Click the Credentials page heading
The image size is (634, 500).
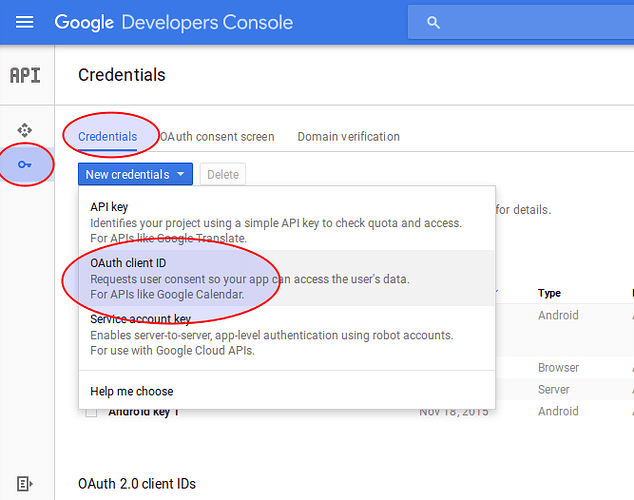pyautogui.click(x=122, y=75)
